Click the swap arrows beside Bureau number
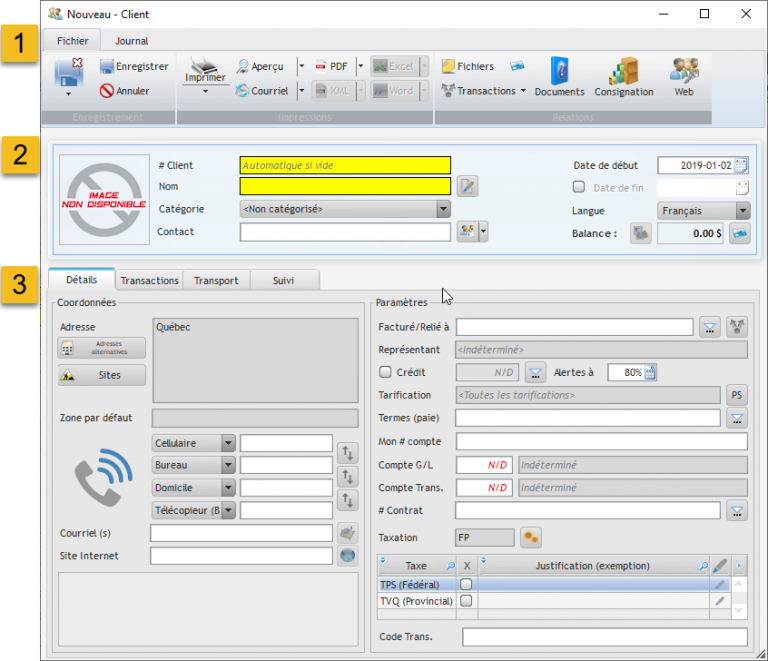 click(x=347, y=476)
